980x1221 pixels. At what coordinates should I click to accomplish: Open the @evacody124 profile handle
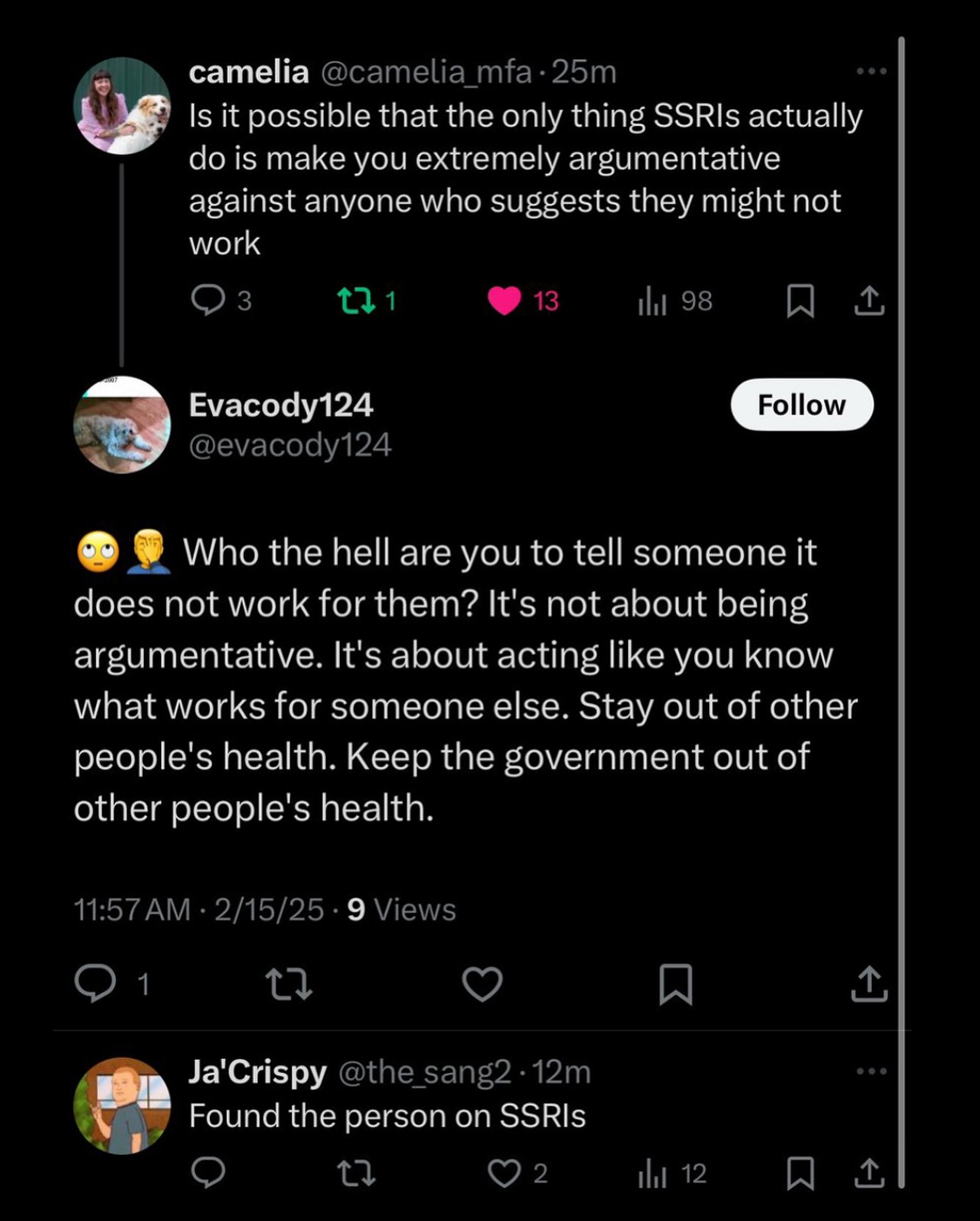tap(290, 445)
